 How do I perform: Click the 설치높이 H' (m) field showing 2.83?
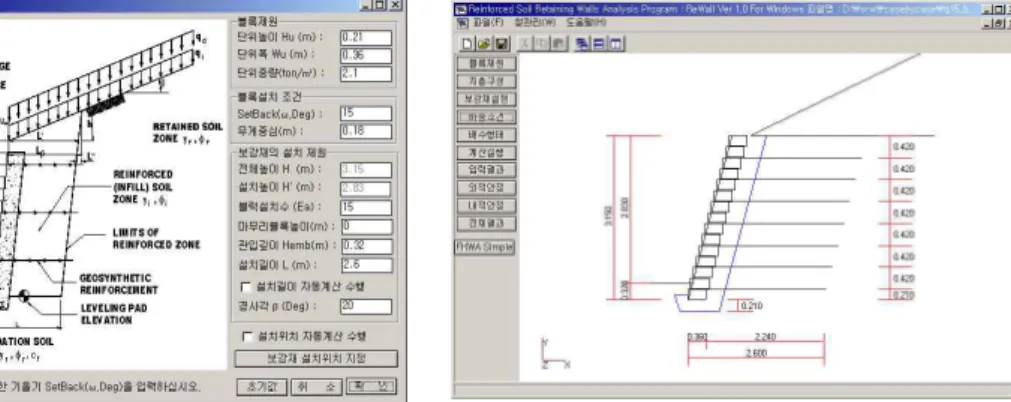pos(366,189)
